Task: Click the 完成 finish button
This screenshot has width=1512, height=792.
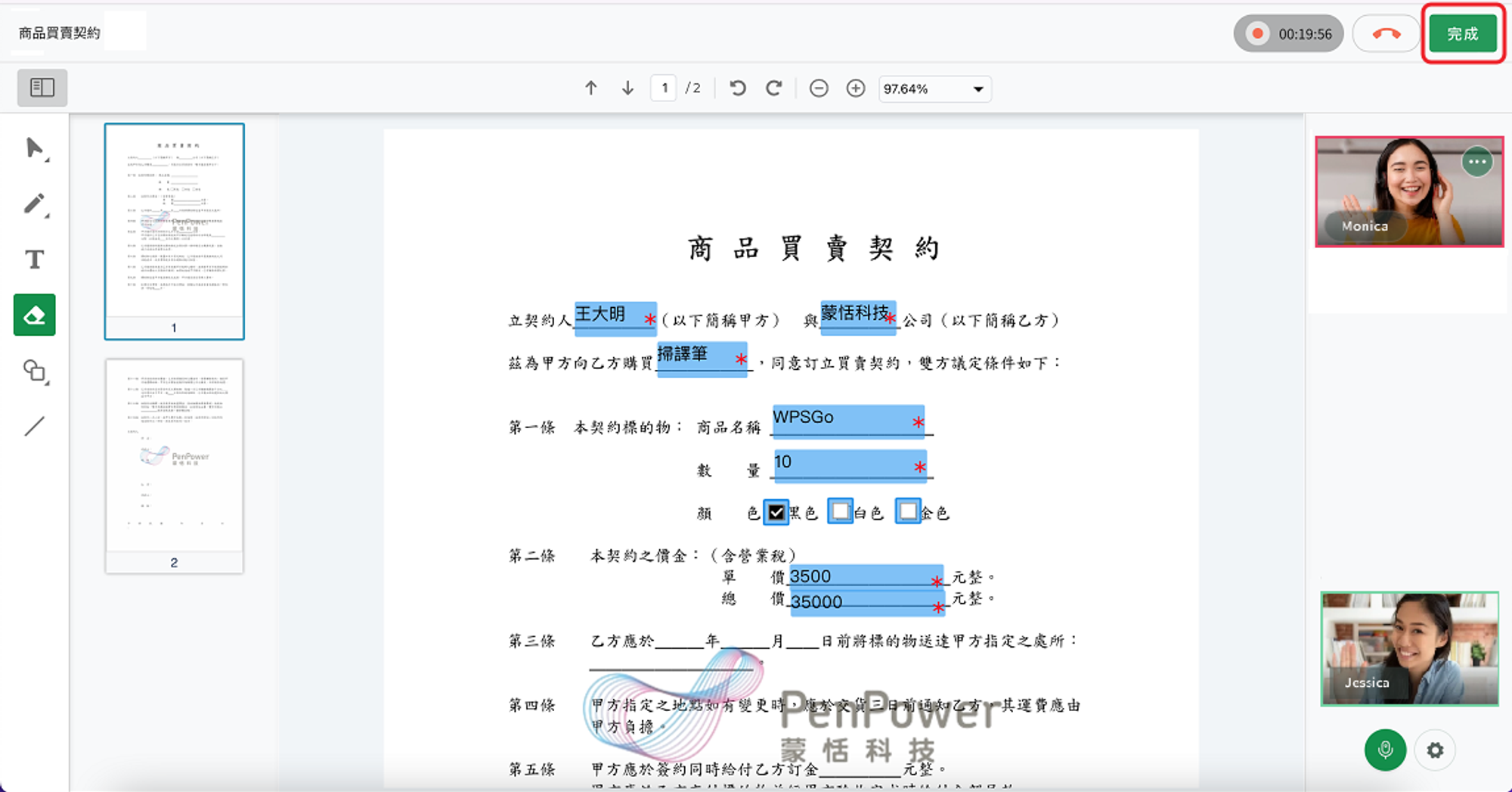Action: click(x=1463, y=34)
